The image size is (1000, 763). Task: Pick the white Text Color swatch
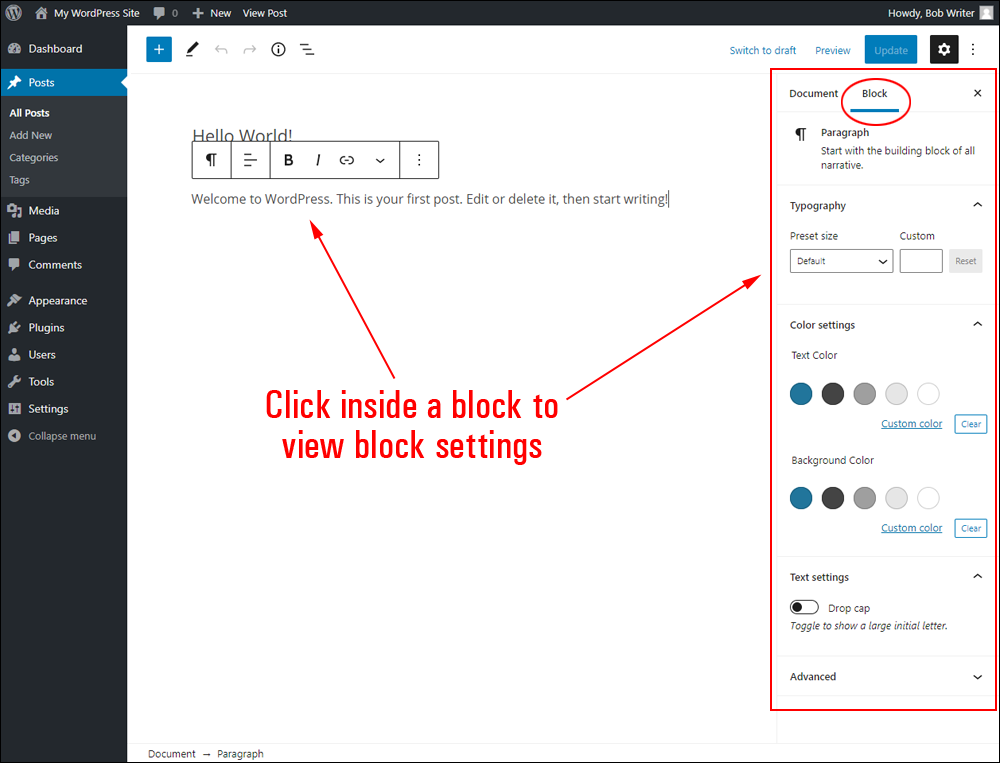(928, 394)
